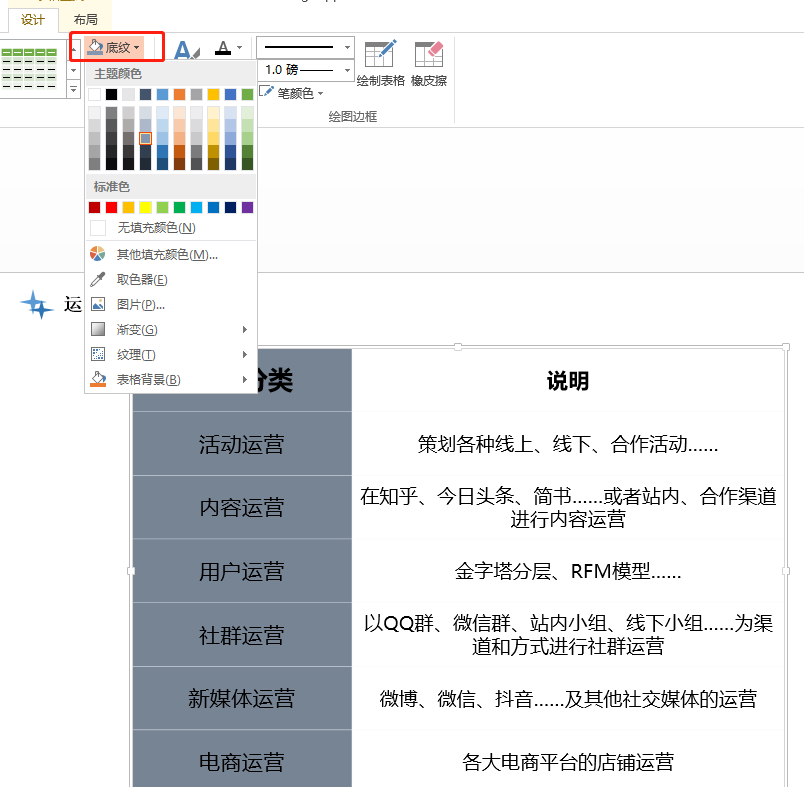804x787 pixels.
Task: Switch to the 设计 tab
Action: (33, 20)
